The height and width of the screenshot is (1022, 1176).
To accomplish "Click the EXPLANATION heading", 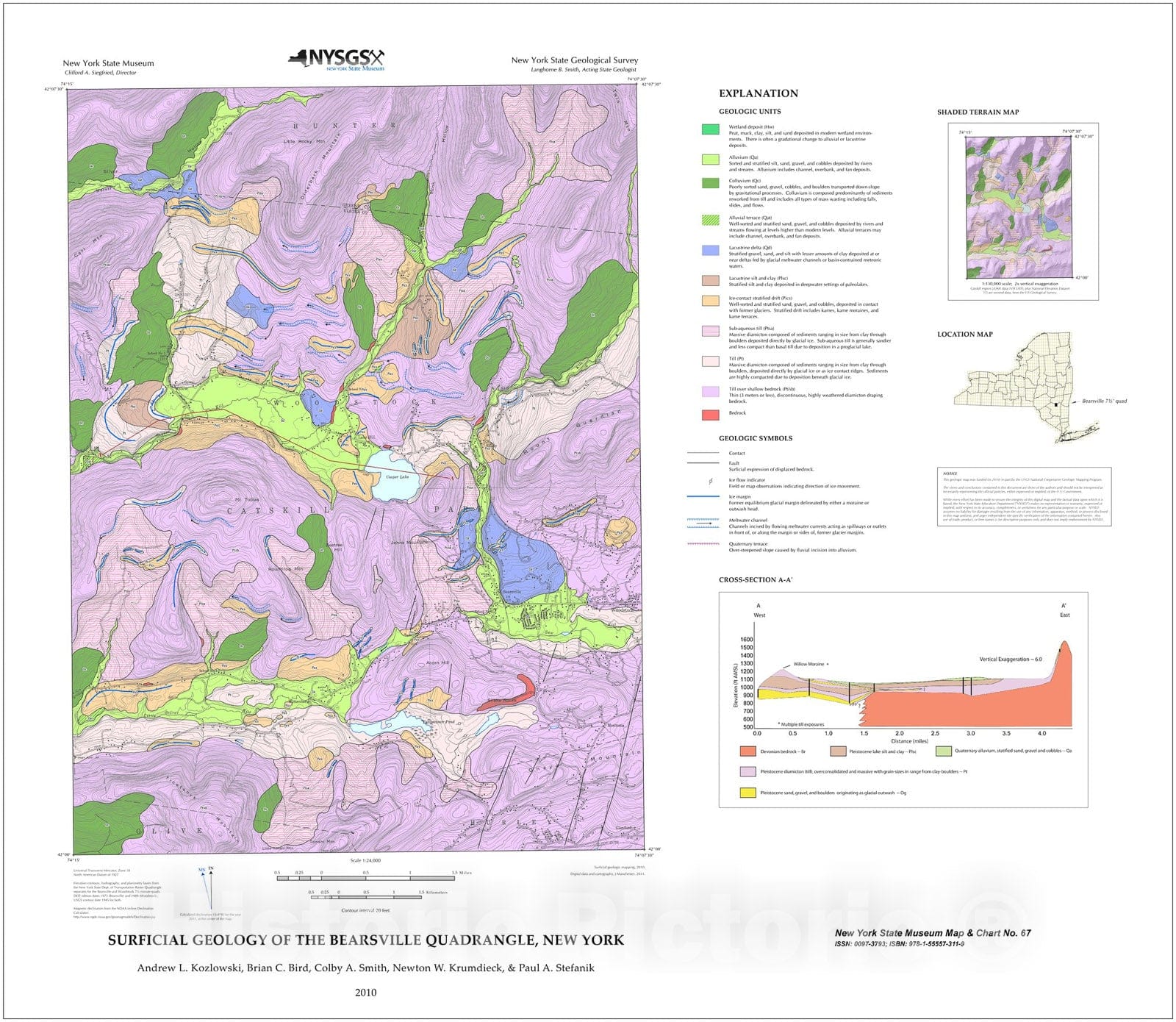I will (759, 93).
